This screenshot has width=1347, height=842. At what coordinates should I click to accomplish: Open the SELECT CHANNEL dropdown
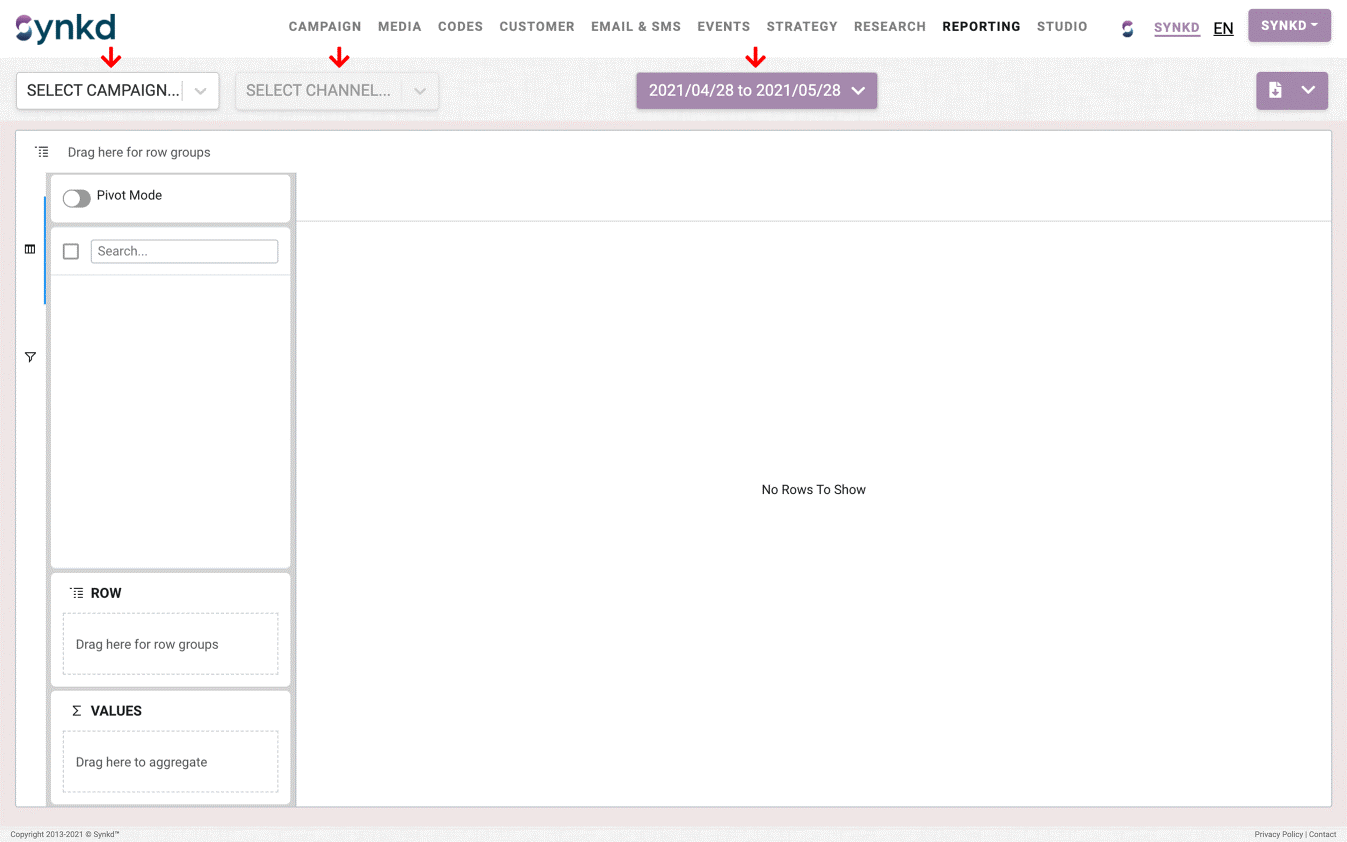coord(337,90)
